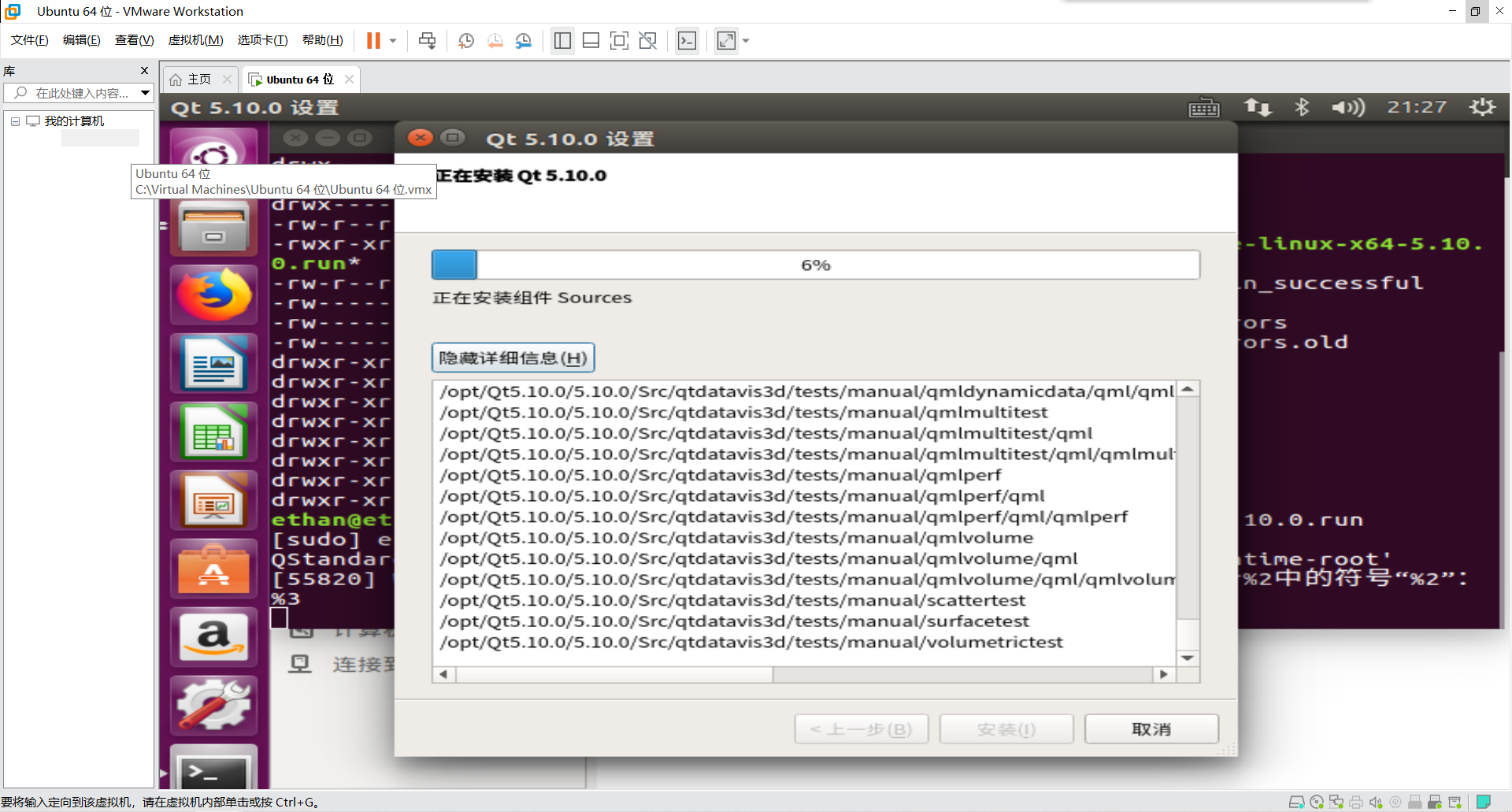1512x812 pixels.
Task: Launch LibreOffice Calc from the dock
Action: (213, 432)
